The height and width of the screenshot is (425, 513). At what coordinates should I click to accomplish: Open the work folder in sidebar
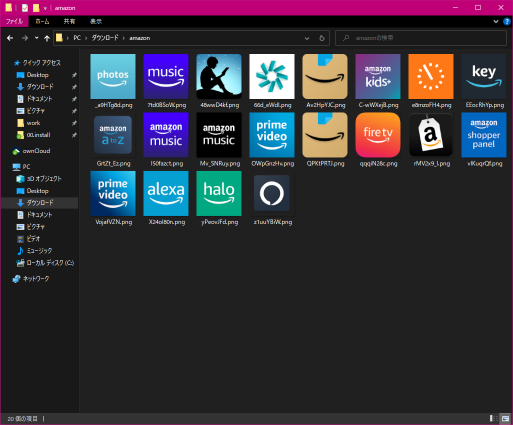pyautogui.click(x=33, y=123)
